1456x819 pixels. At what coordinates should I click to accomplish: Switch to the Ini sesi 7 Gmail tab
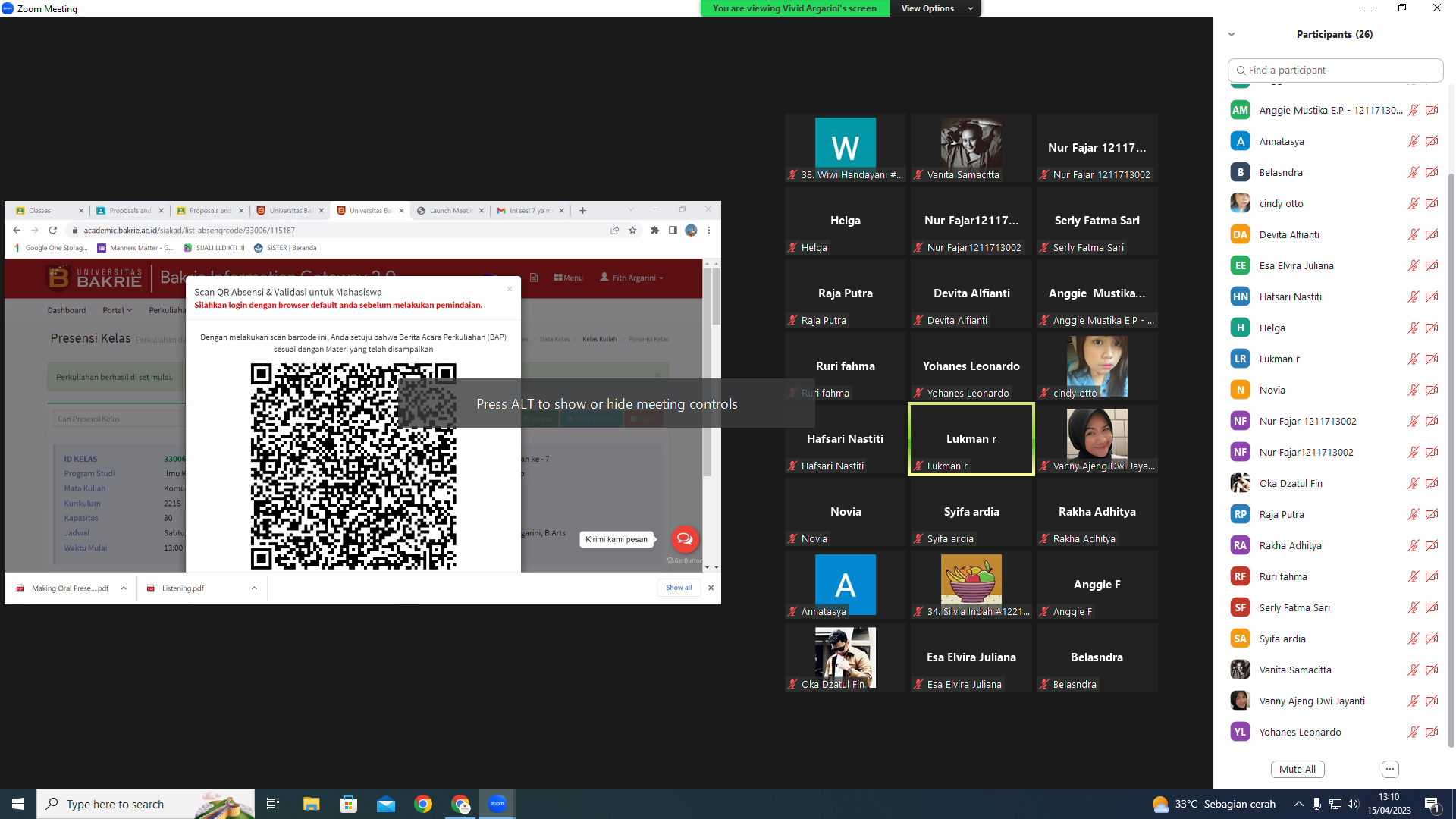(531, 211)
